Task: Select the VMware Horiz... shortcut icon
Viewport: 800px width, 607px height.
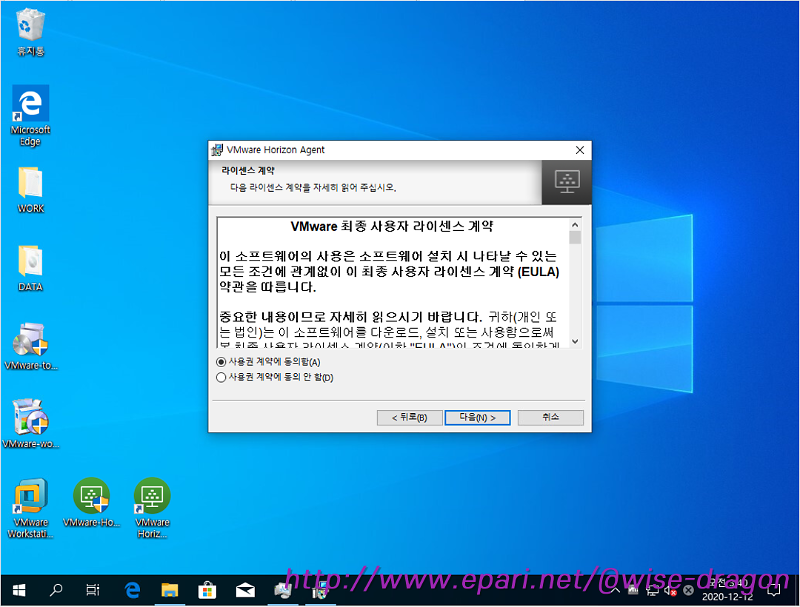Action: (152, 508)
